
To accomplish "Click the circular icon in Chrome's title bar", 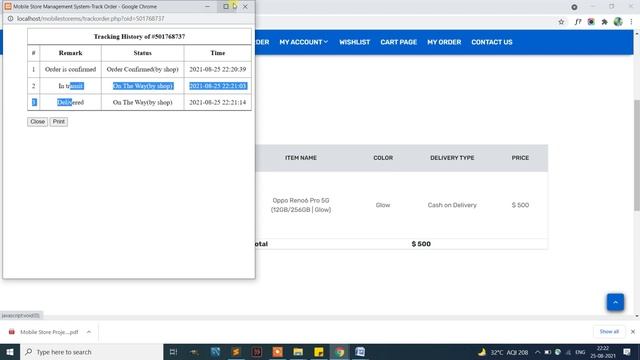I will tap(574, 7).
